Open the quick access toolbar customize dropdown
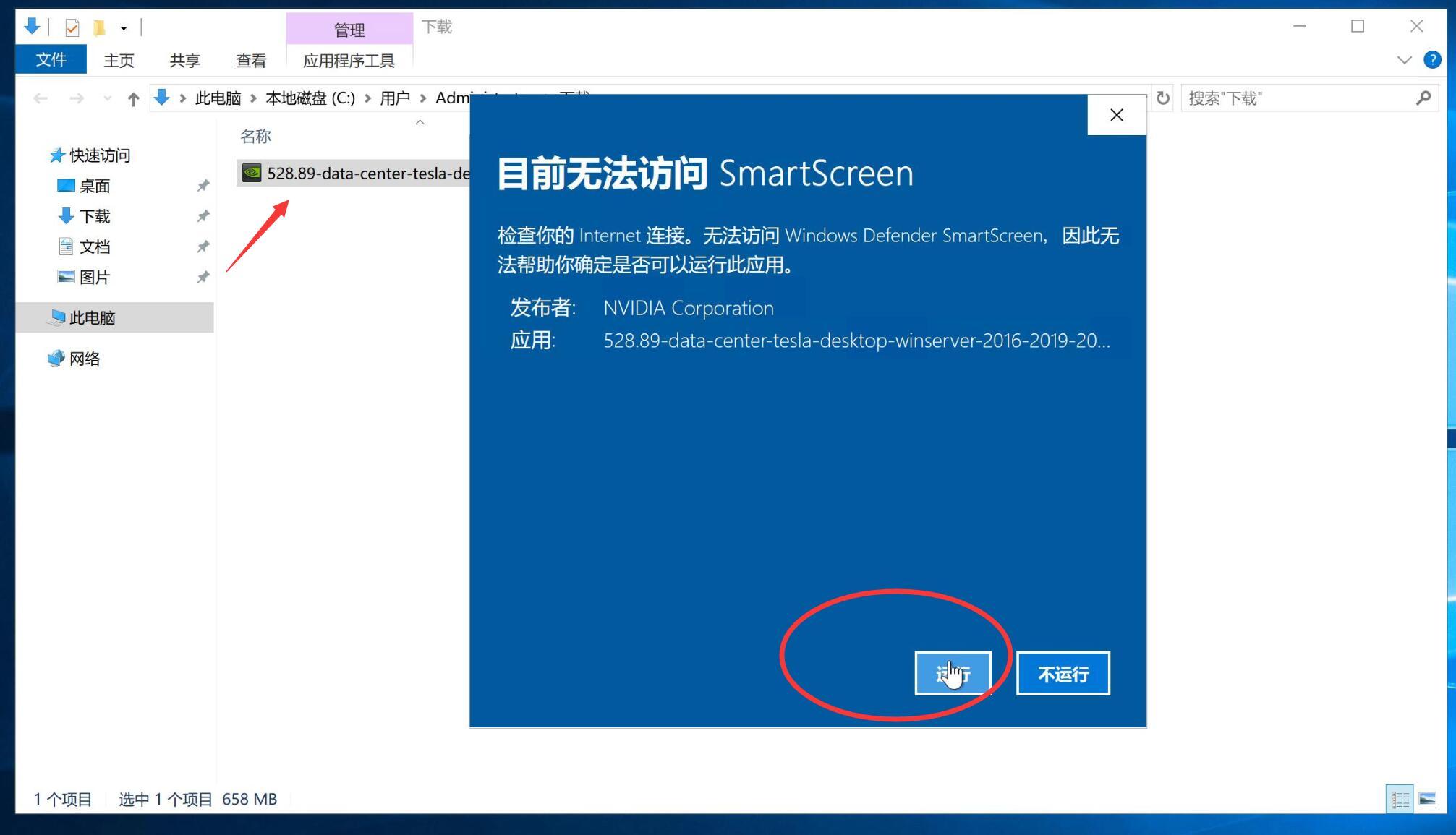 point(124,27)
